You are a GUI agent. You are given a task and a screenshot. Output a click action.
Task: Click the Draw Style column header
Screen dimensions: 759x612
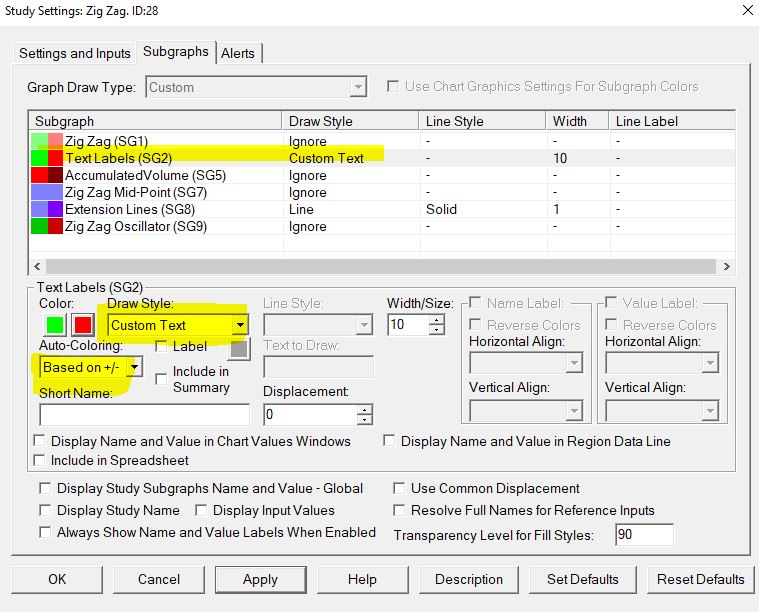[x=350, y=121]
